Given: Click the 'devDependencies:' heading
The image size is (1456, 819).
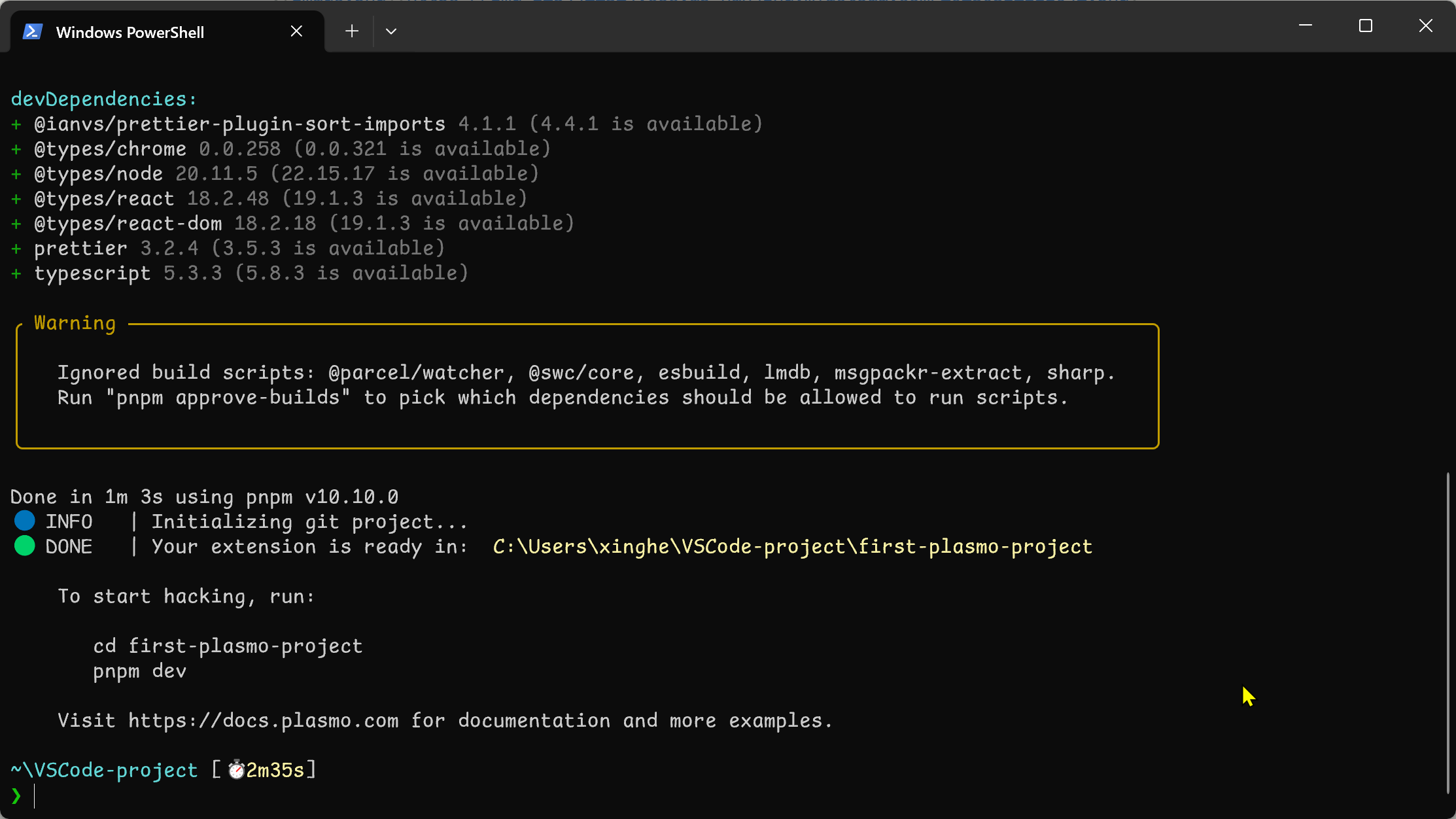Looking at the screenshot, I should coord(103,99).
